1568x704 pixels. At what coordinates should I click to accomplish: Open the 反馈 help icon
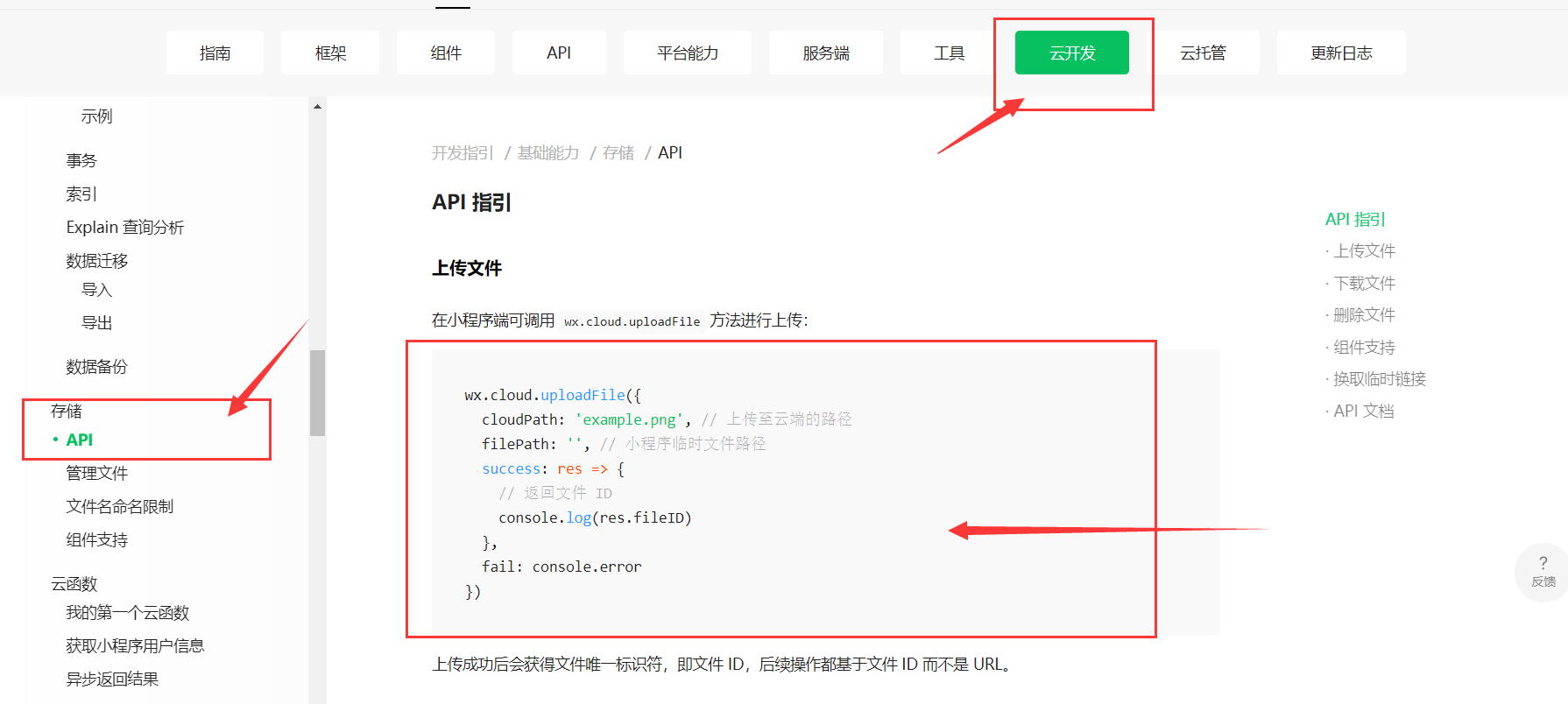tap(1543, 571)
